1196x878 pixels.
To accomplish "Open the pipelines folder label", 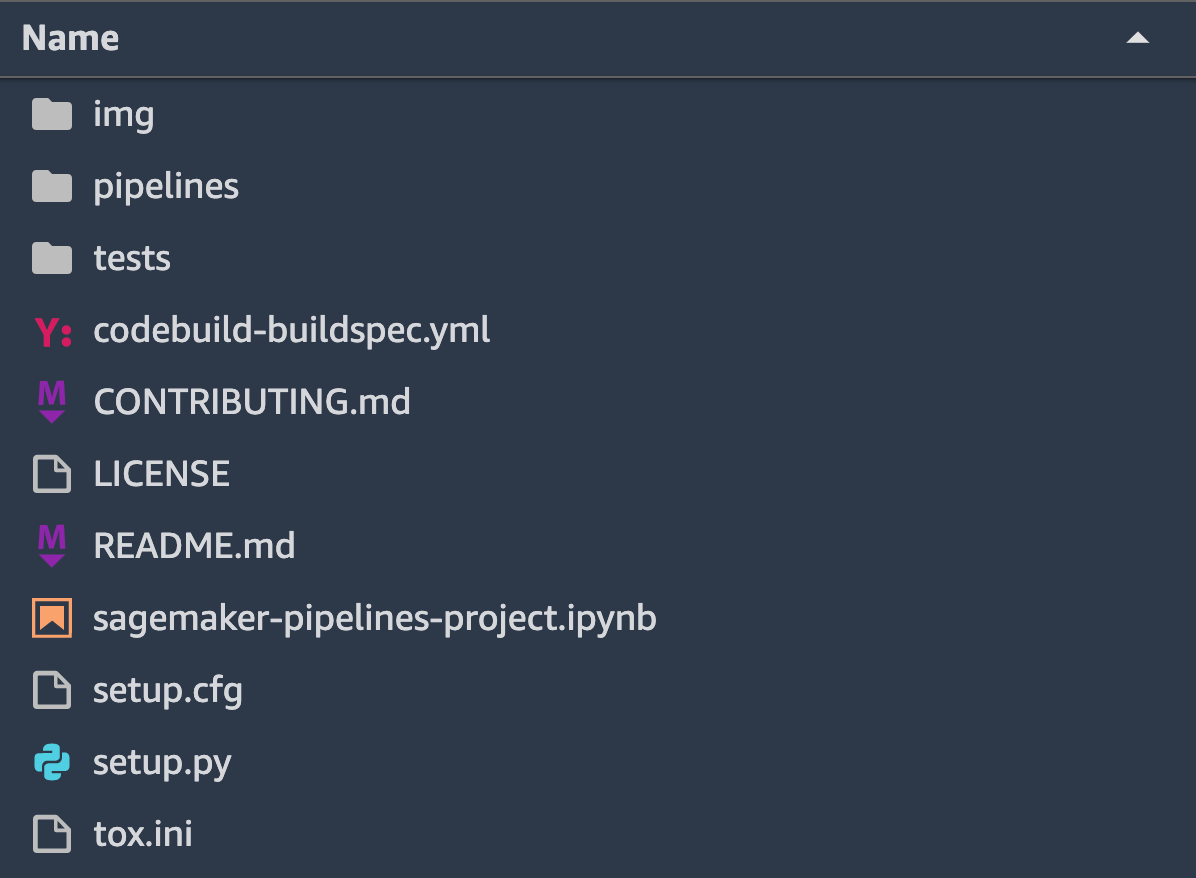I will pos(166,186).
